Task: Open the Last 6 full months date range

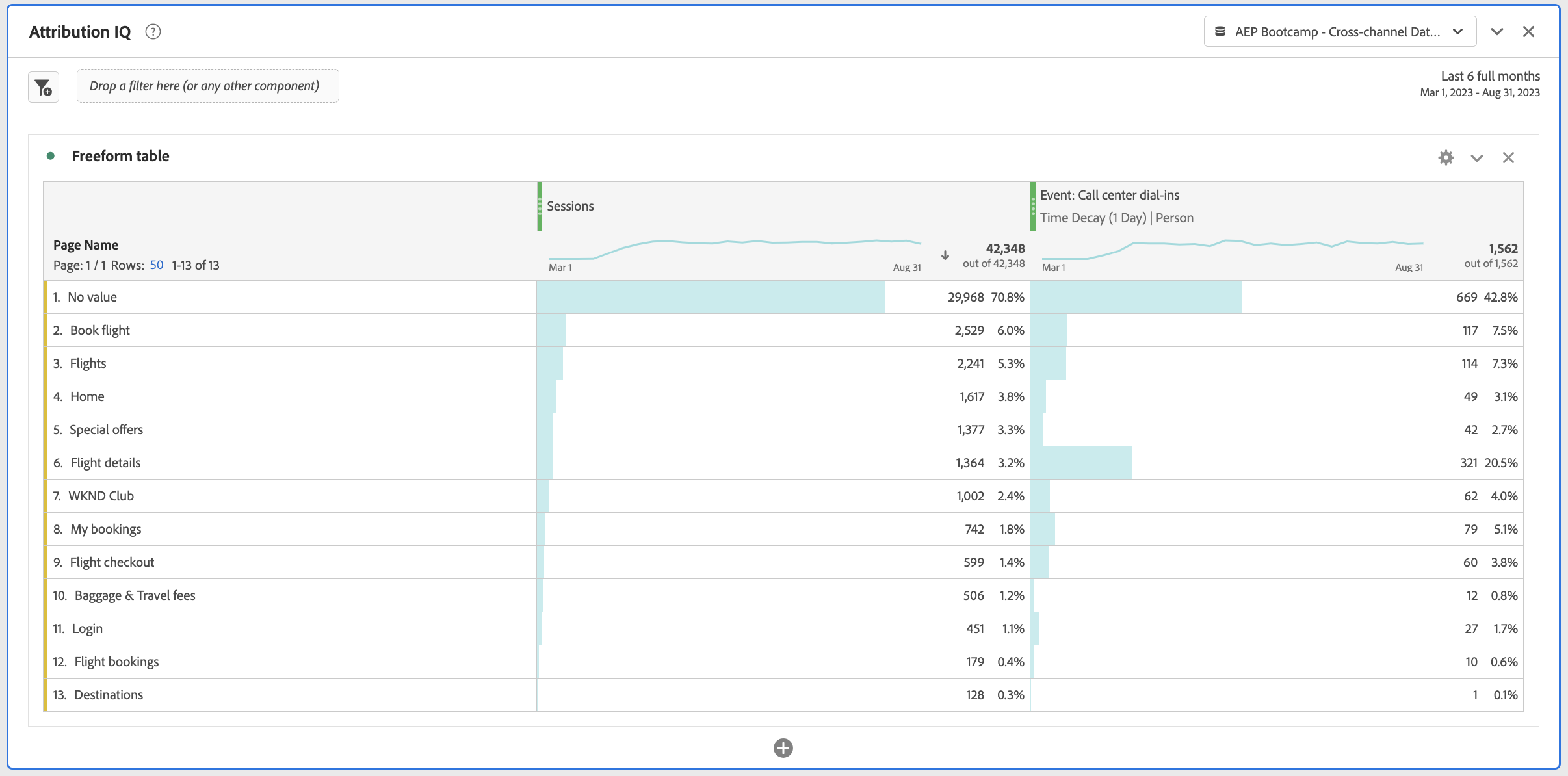Action: tap(1480, 84)
